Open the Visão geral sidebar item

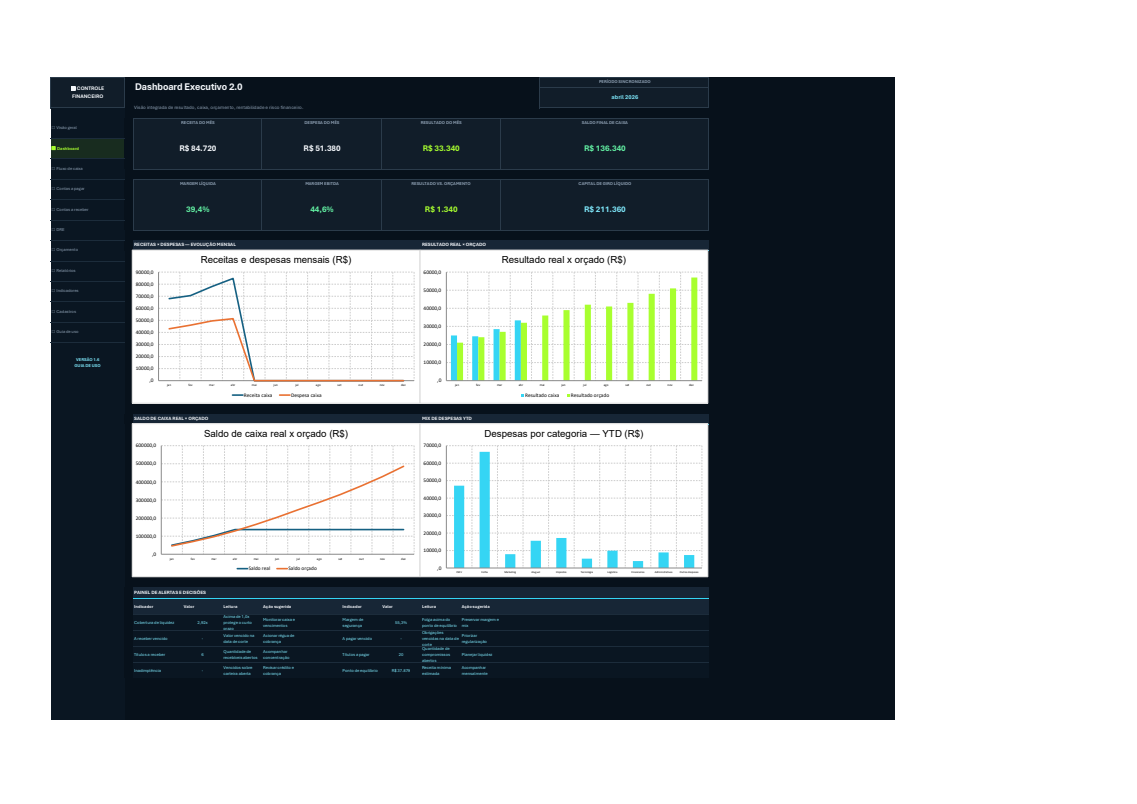point(87,128)
